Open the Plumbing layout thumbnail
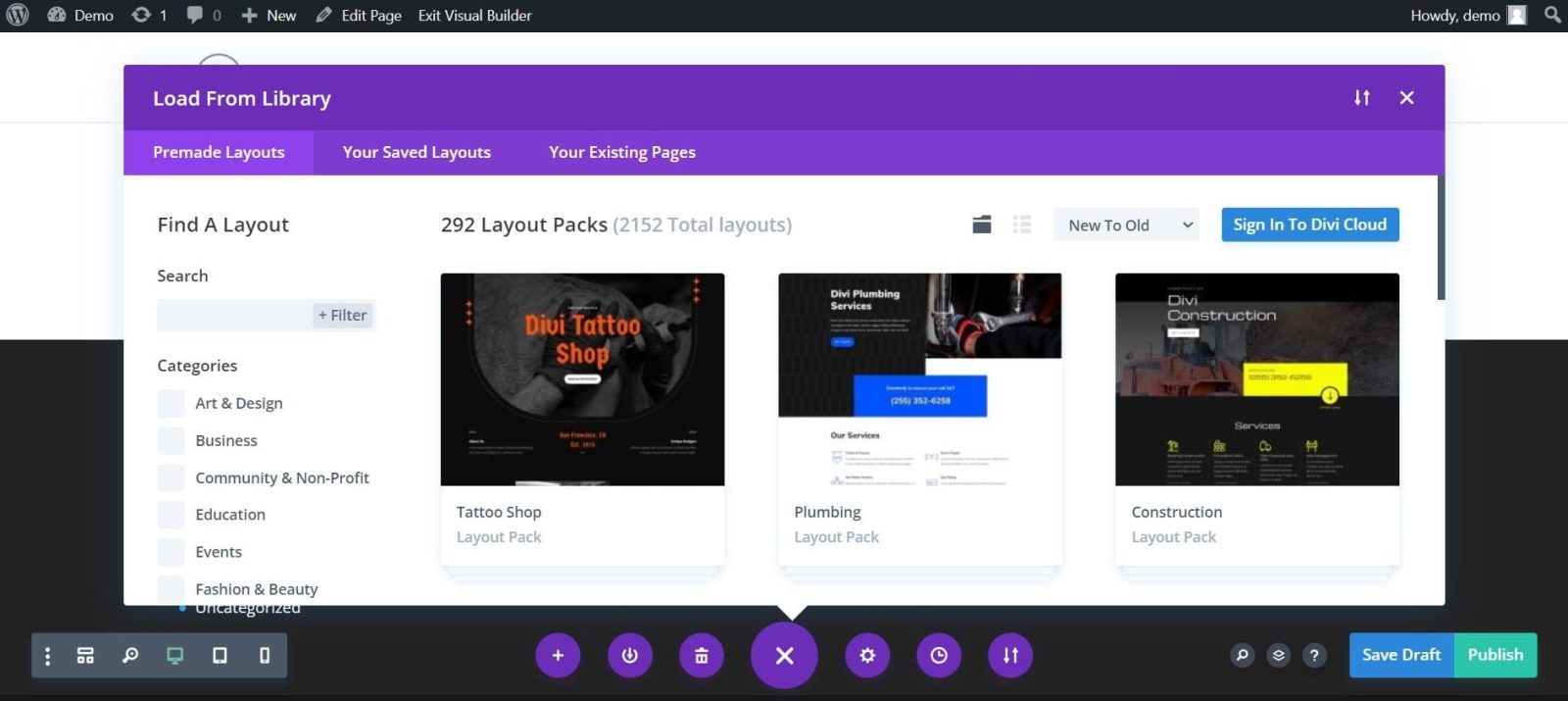Image resolution: width=1568 pixels, height=701 pixels. [x=919, y=379]
